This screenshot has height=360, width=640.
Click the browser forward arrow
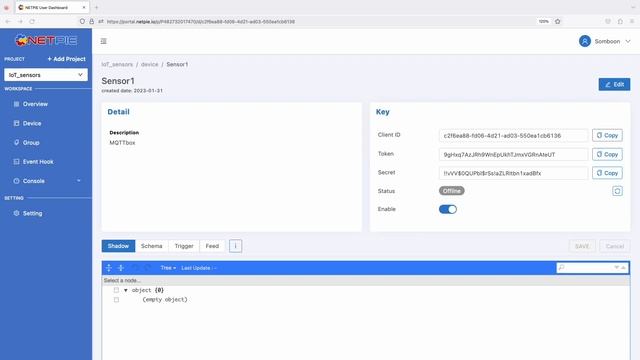20,21
